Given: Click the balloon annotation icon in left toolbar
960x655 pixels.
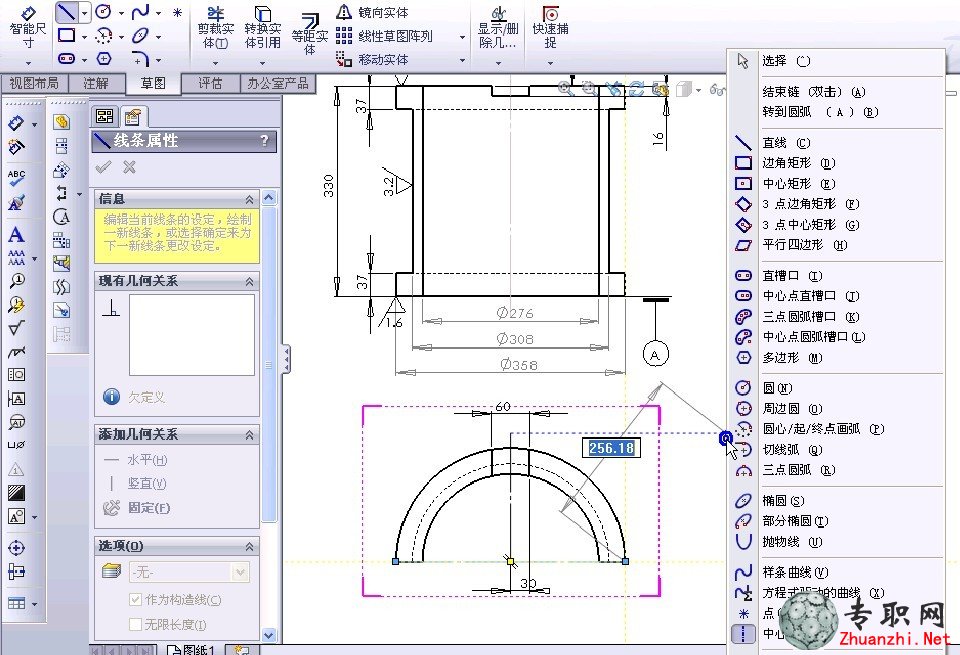Looking at the screenshot, I should [17, 280].
